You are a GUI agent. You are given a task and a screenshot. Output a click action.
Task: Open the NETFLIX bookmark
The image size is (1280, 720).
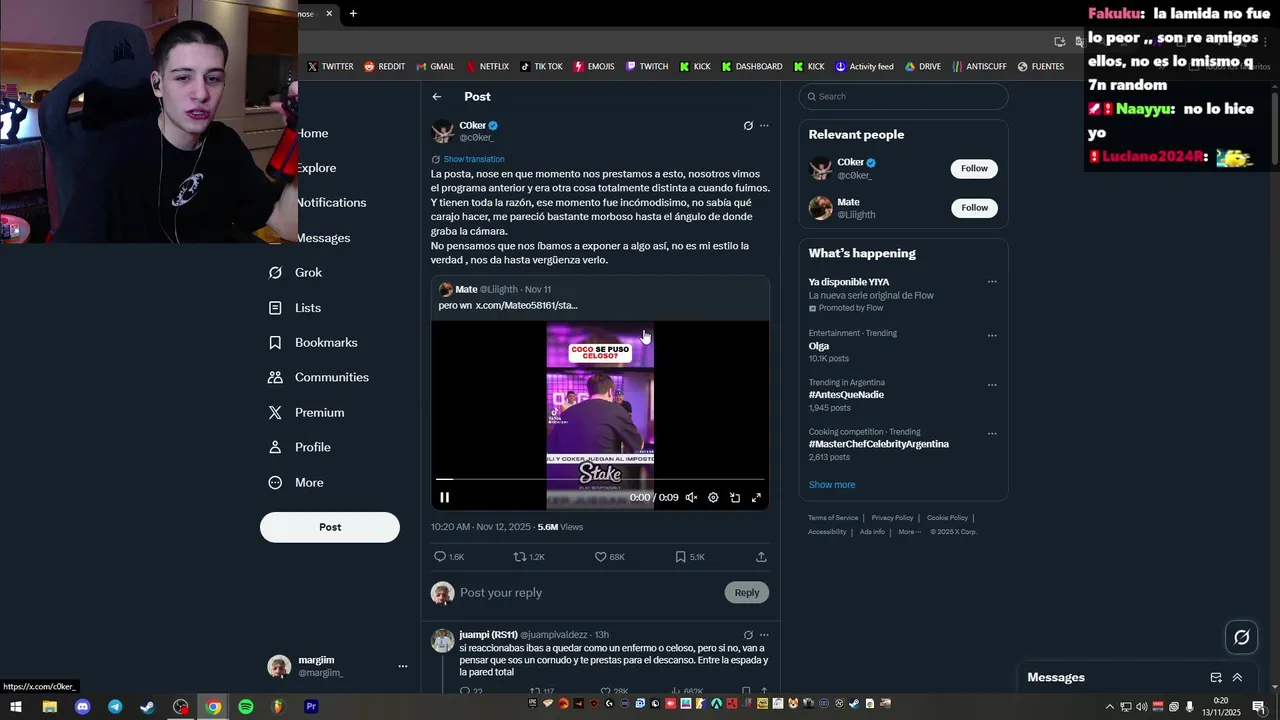[x=487, y=67]
